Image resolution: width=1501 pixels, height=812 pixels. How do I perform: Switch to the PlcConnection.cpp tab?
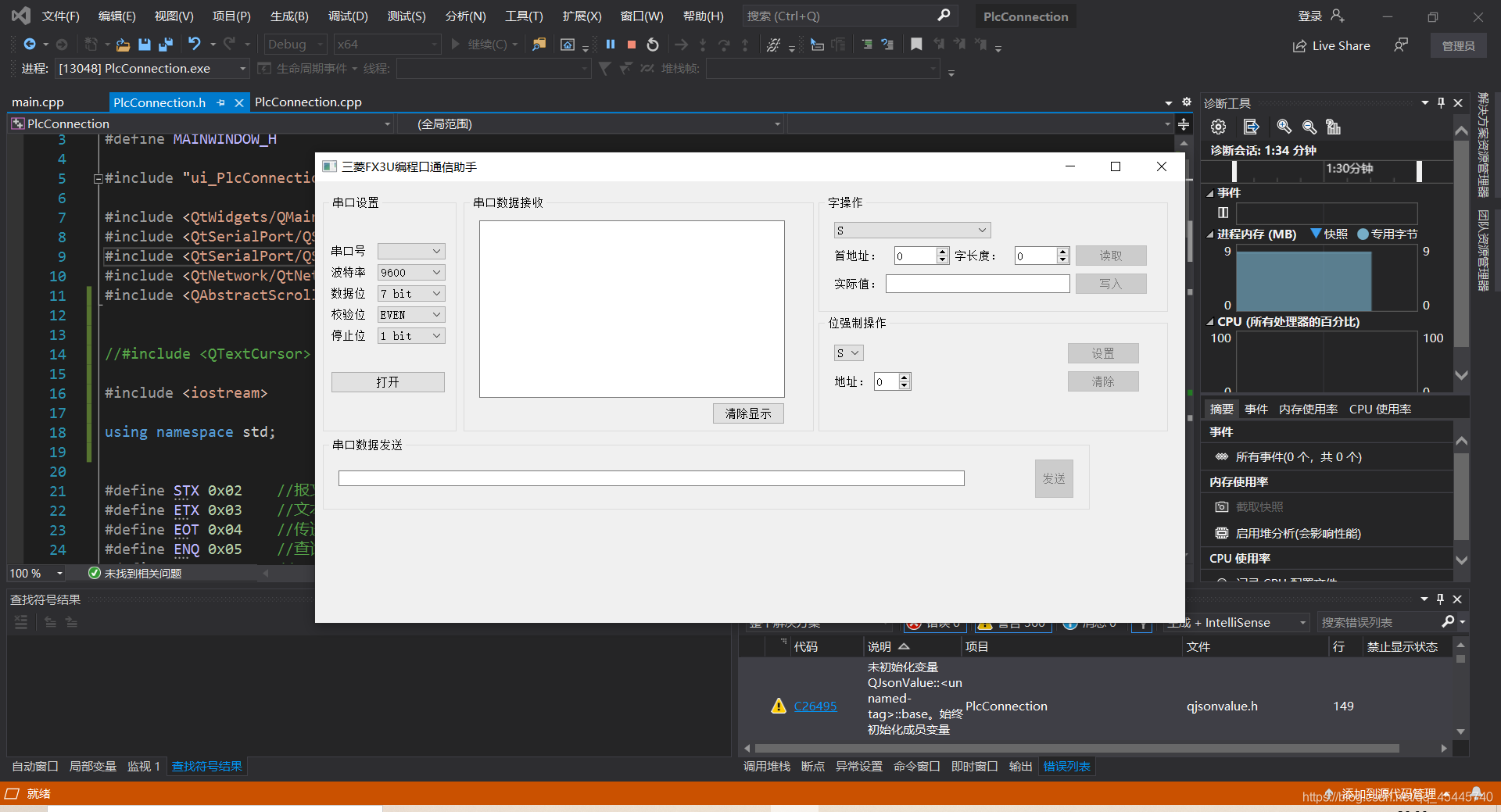[x=307, y=102]
